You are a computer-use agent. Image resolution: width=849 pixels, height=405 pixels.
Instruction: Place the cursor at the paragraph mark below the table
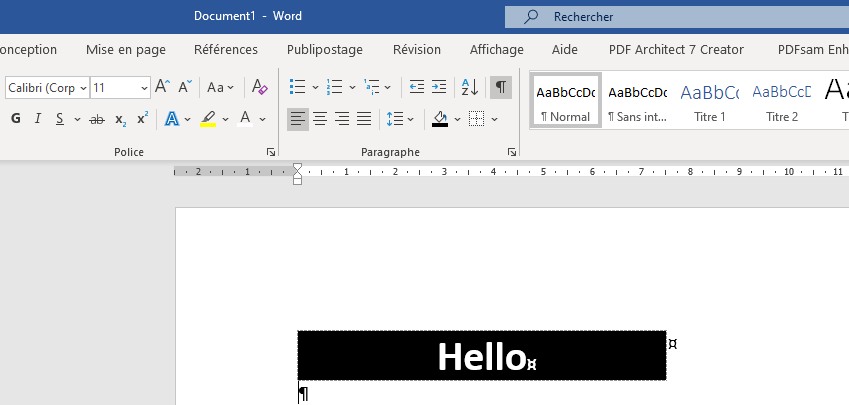(x=304, y=394)
